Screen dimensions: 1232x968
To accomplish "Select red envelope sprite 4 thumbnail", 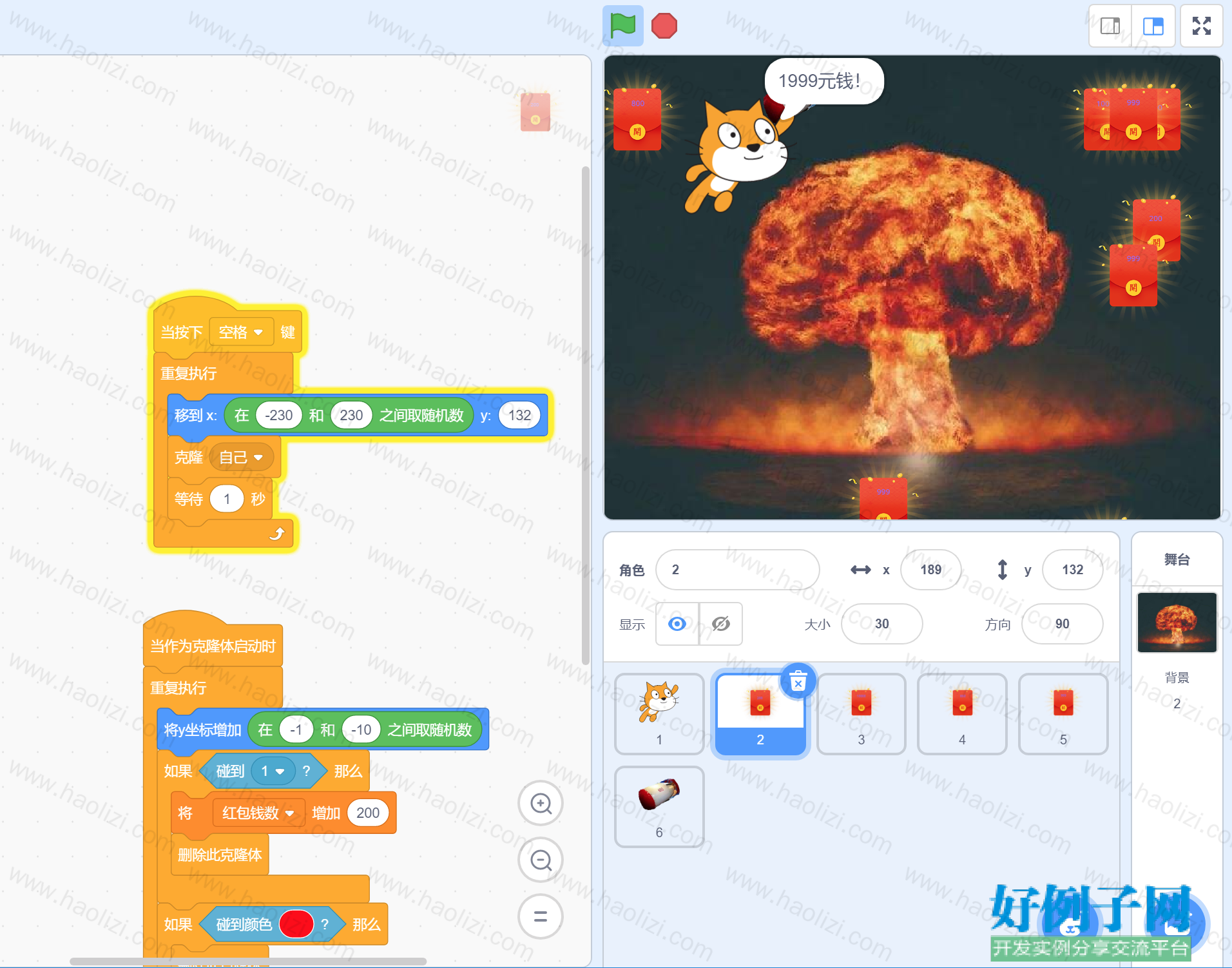I will point(962,714).
